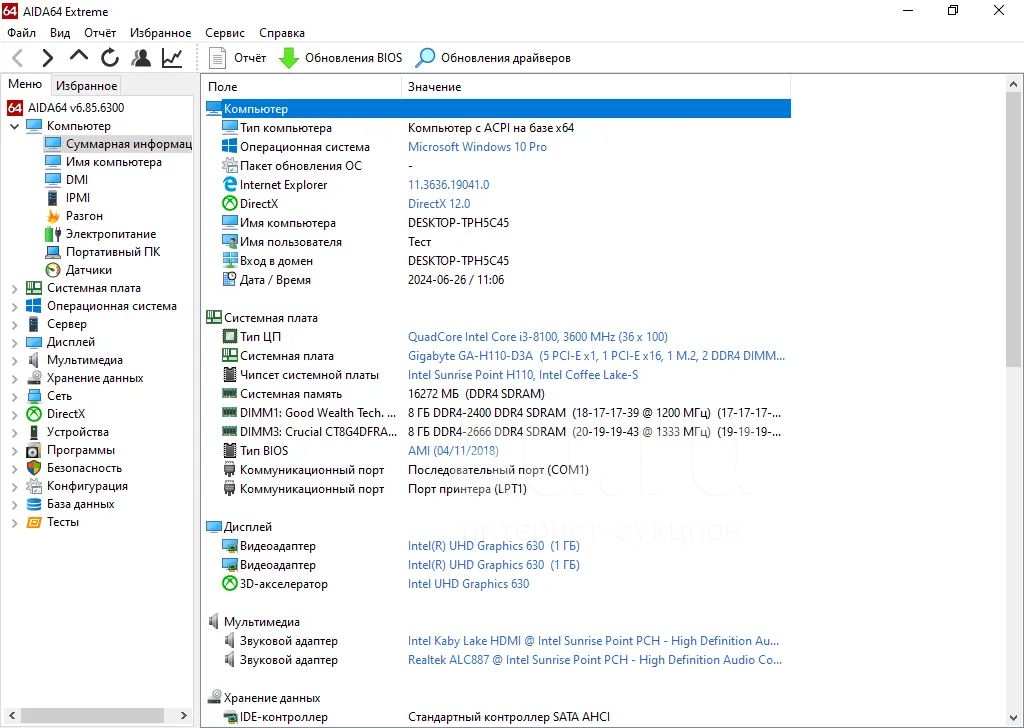This screenshot has width=1024, height=728.
Task: Click the flame icon beside Разгон
Action: tap(53, 215)
